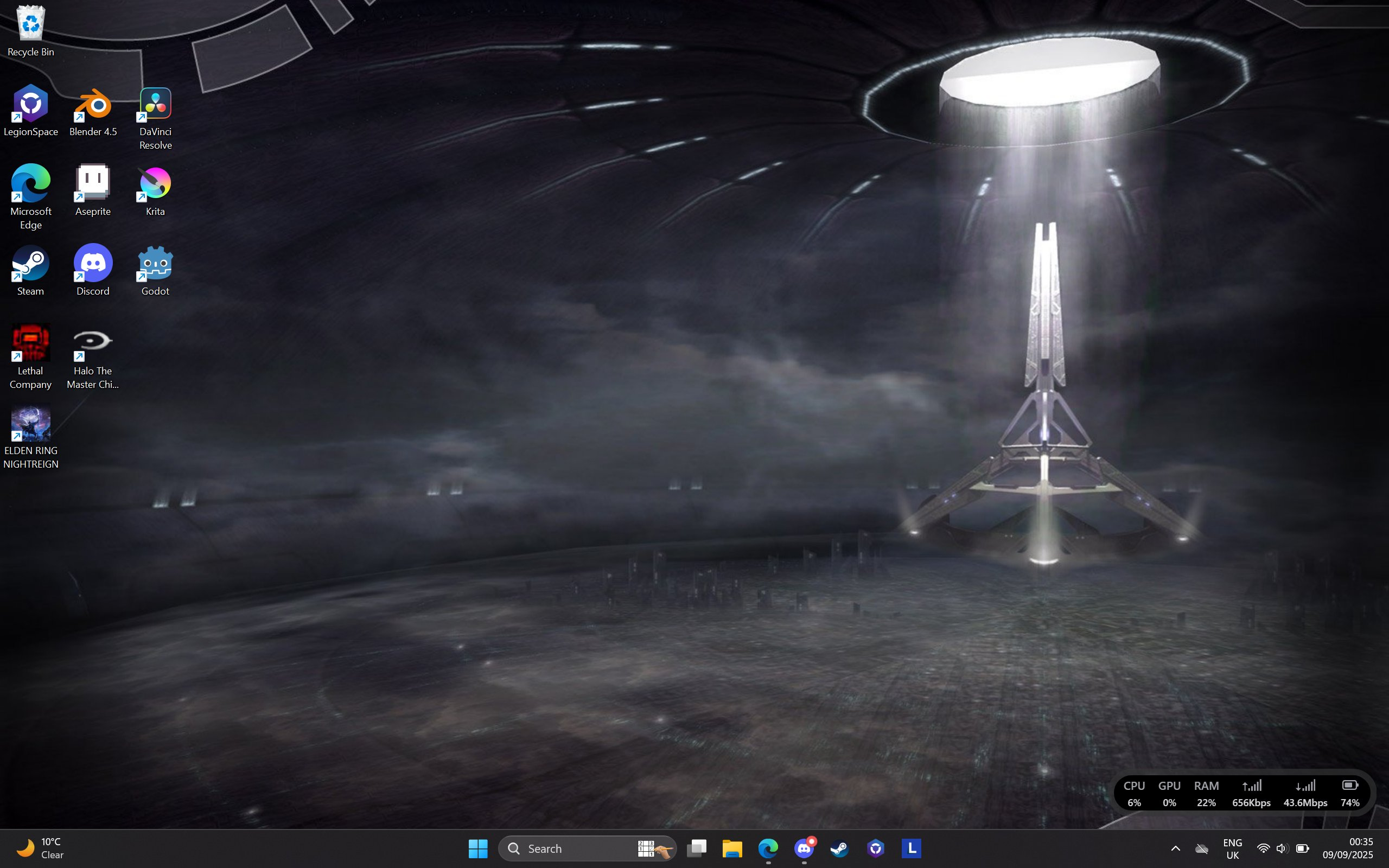Select the Blender 4.5 desktop shortcut
This screenshot has height=868, width=1389.
[93, 111]
